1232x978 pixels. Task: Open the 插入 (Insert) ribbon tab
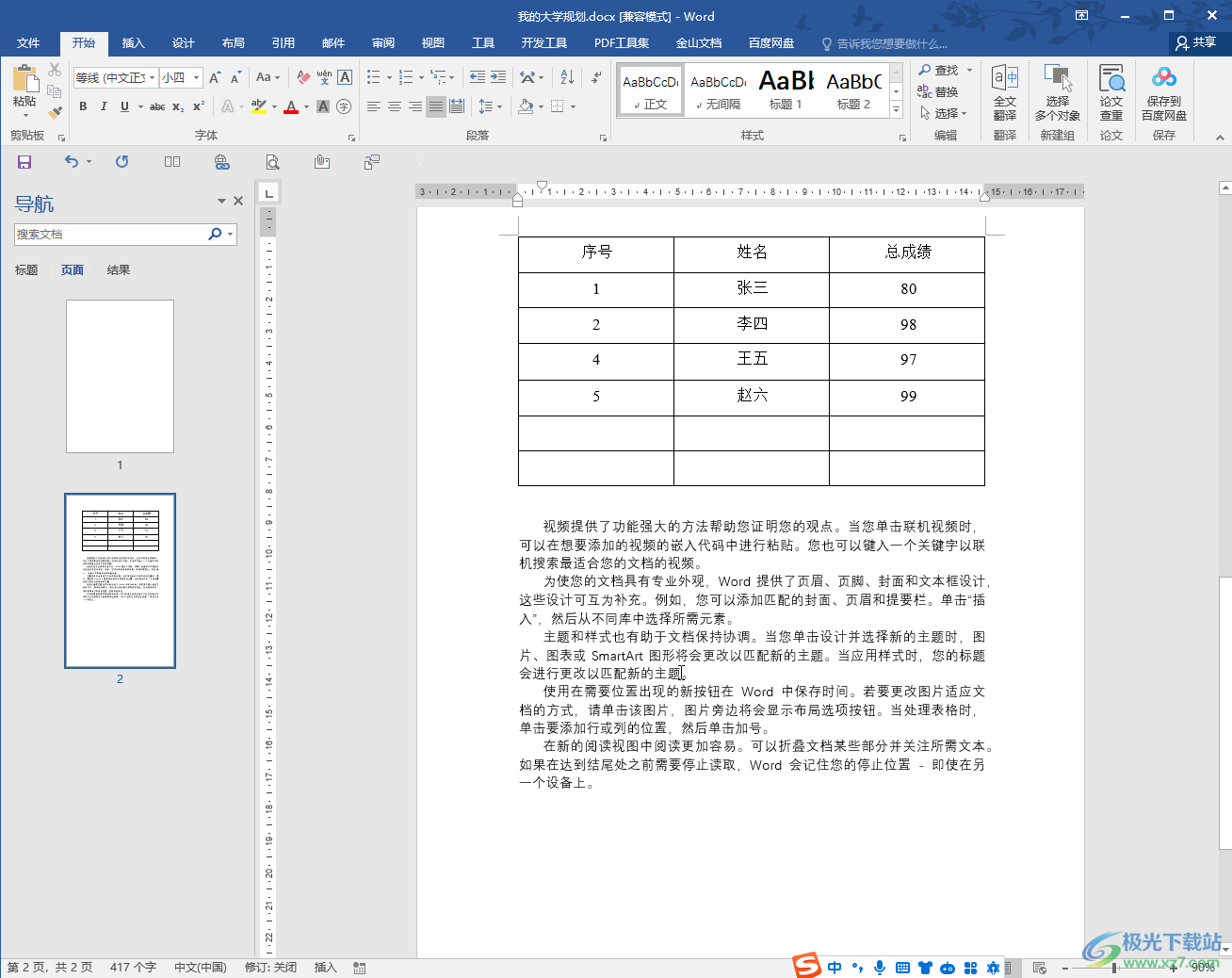pos(134,43)
